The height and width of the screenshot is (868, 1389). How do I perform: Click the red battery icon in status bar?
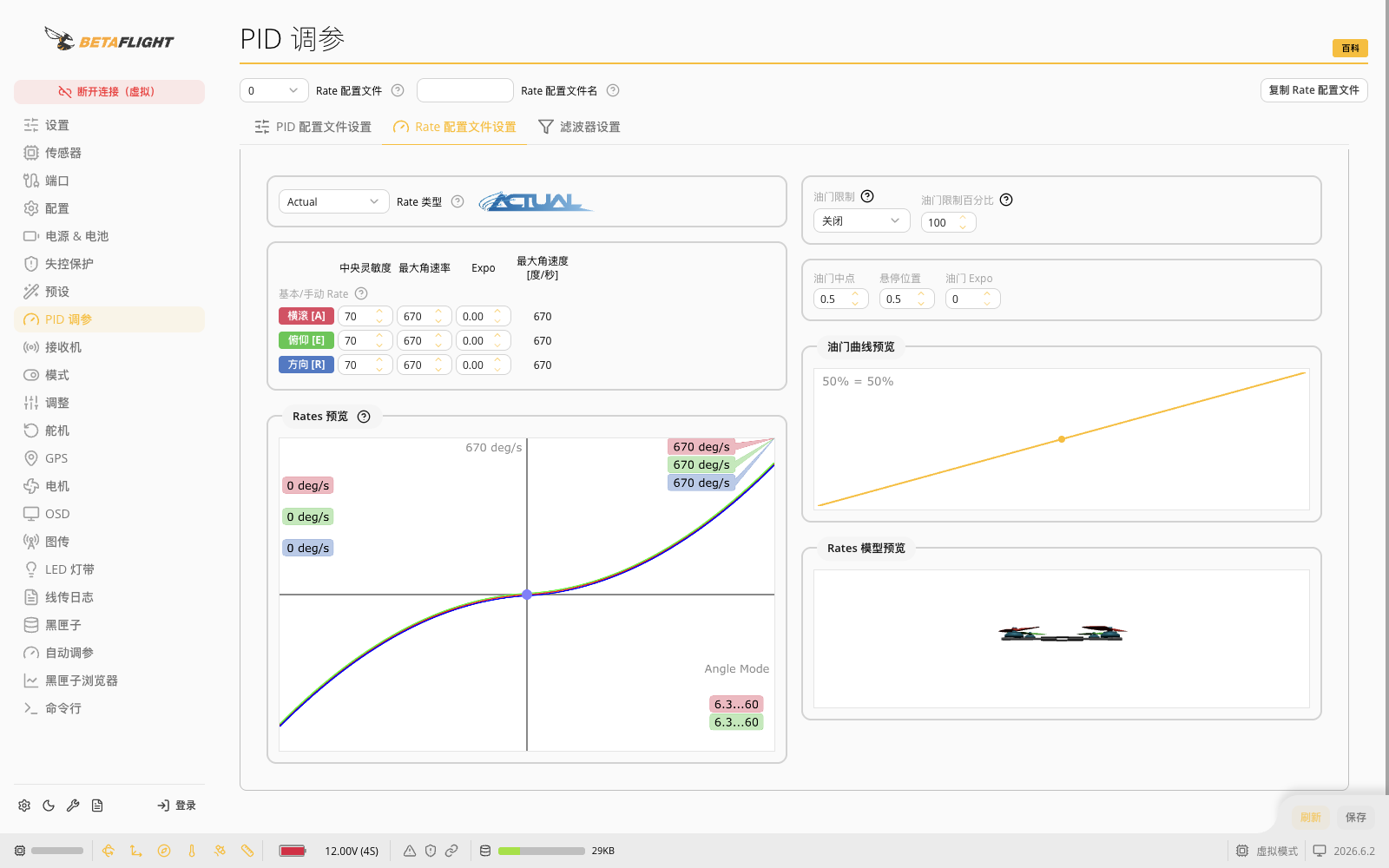coord(293,851)
